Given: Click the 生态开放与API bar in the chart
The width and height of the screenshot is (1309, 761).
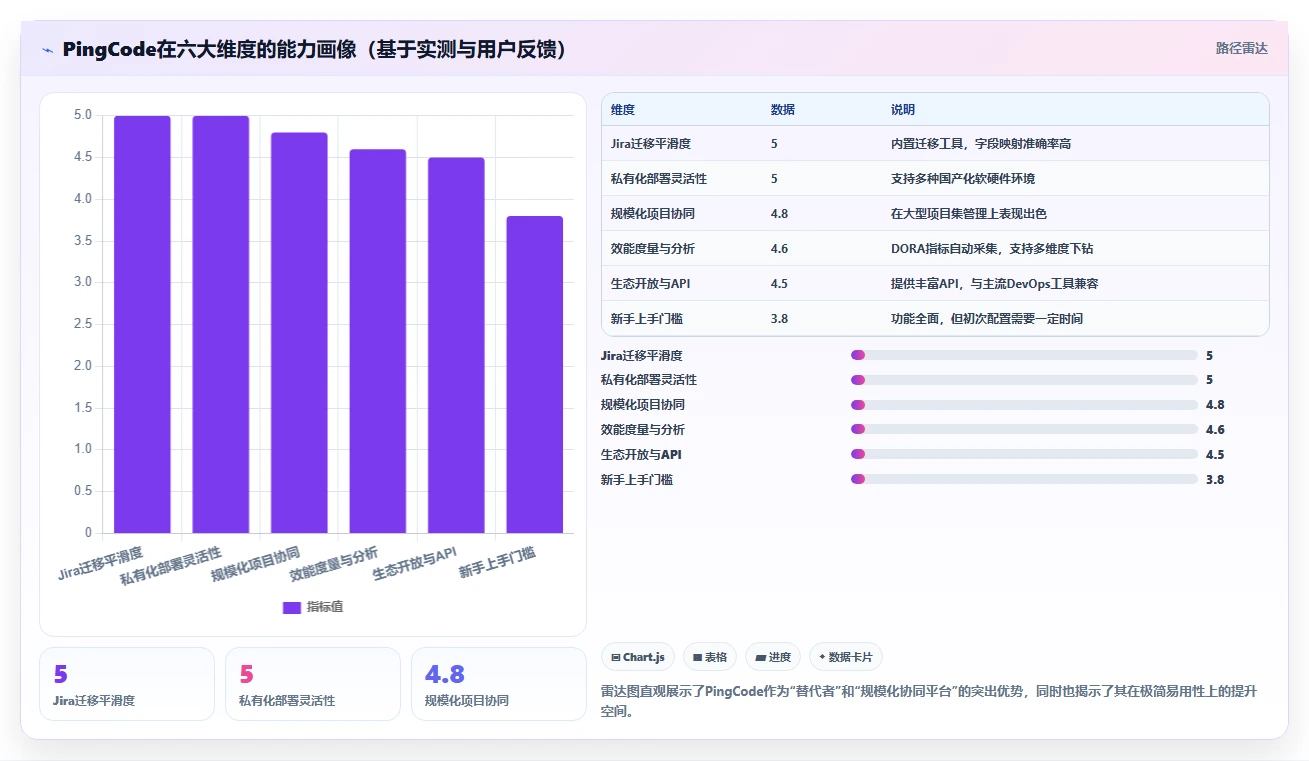Looking at the screenshot, I should 456,345.
